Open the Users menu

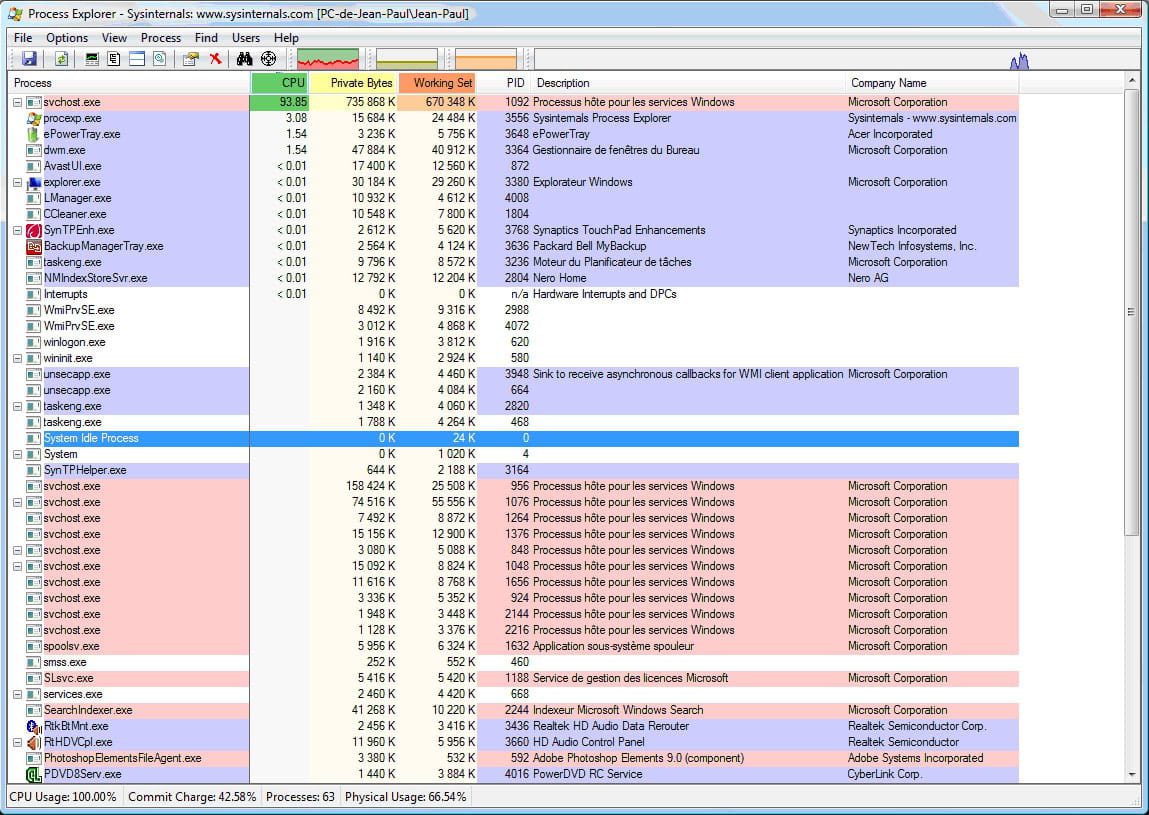245,37
